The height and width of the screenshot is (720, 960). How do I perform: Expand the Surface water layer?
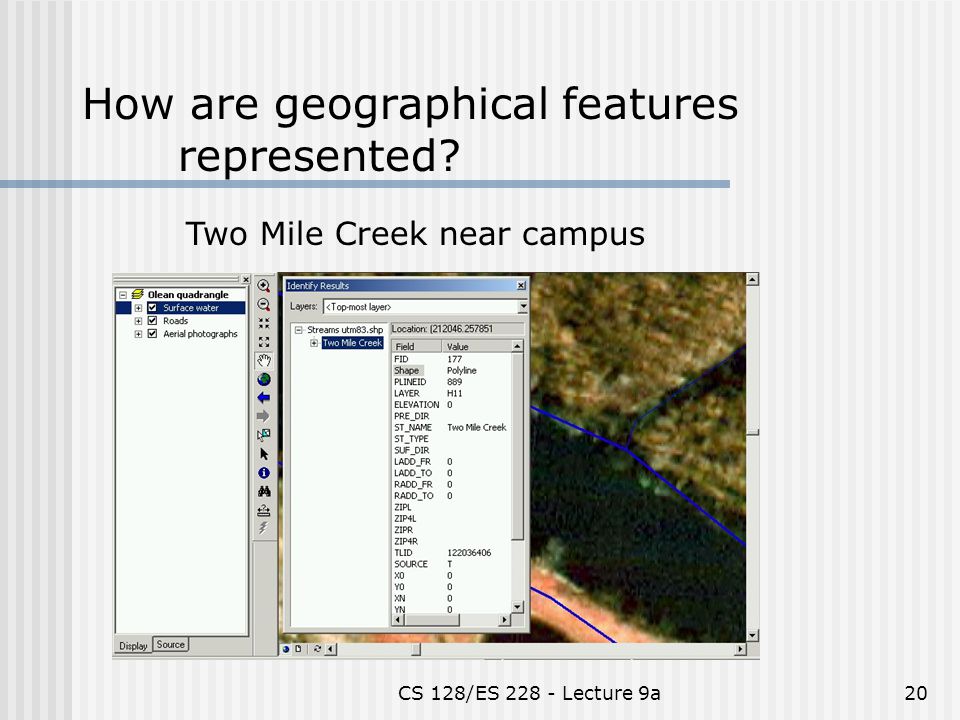138,308
